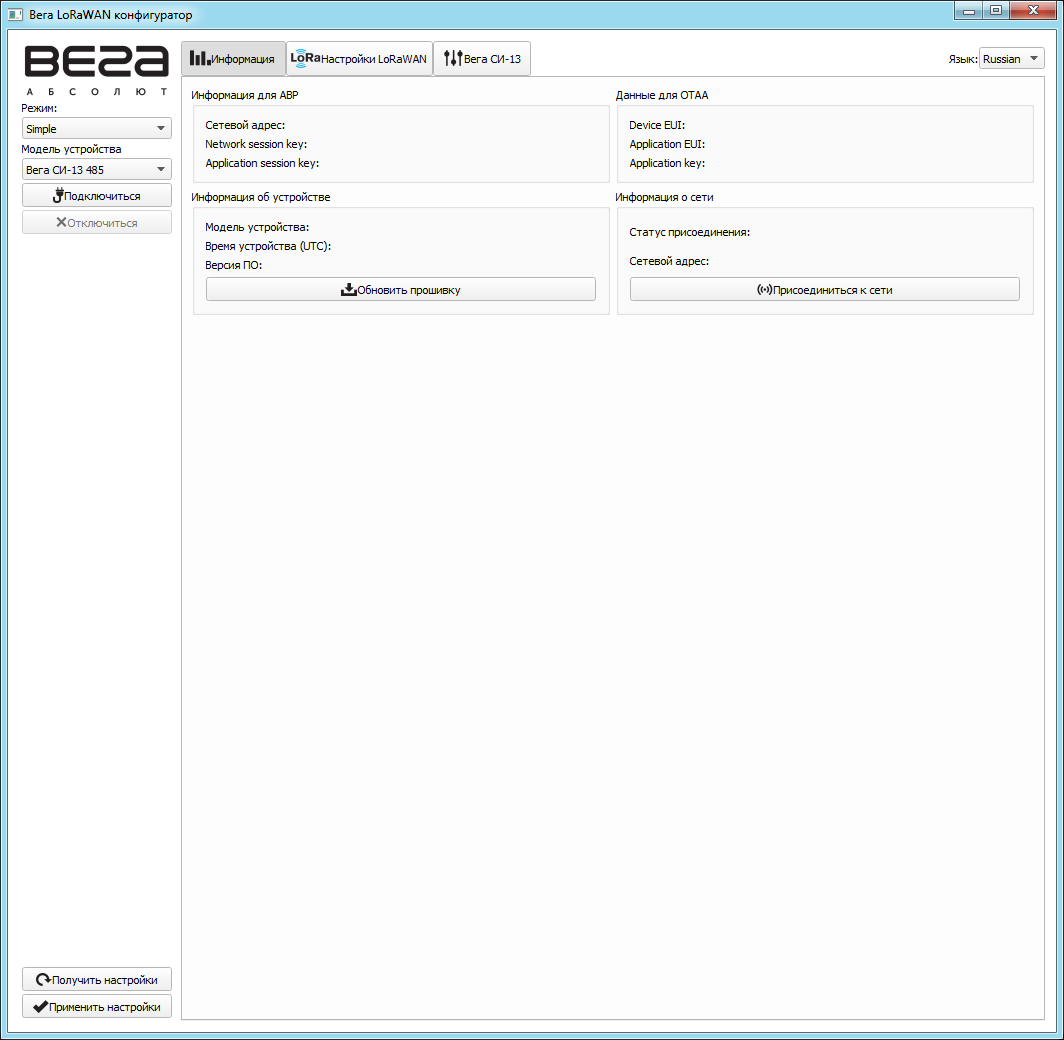Viewport: 1064px width, 1040px height.
Task: Click Сетевой адрес label in network info
Action: (x=669, y=261)
